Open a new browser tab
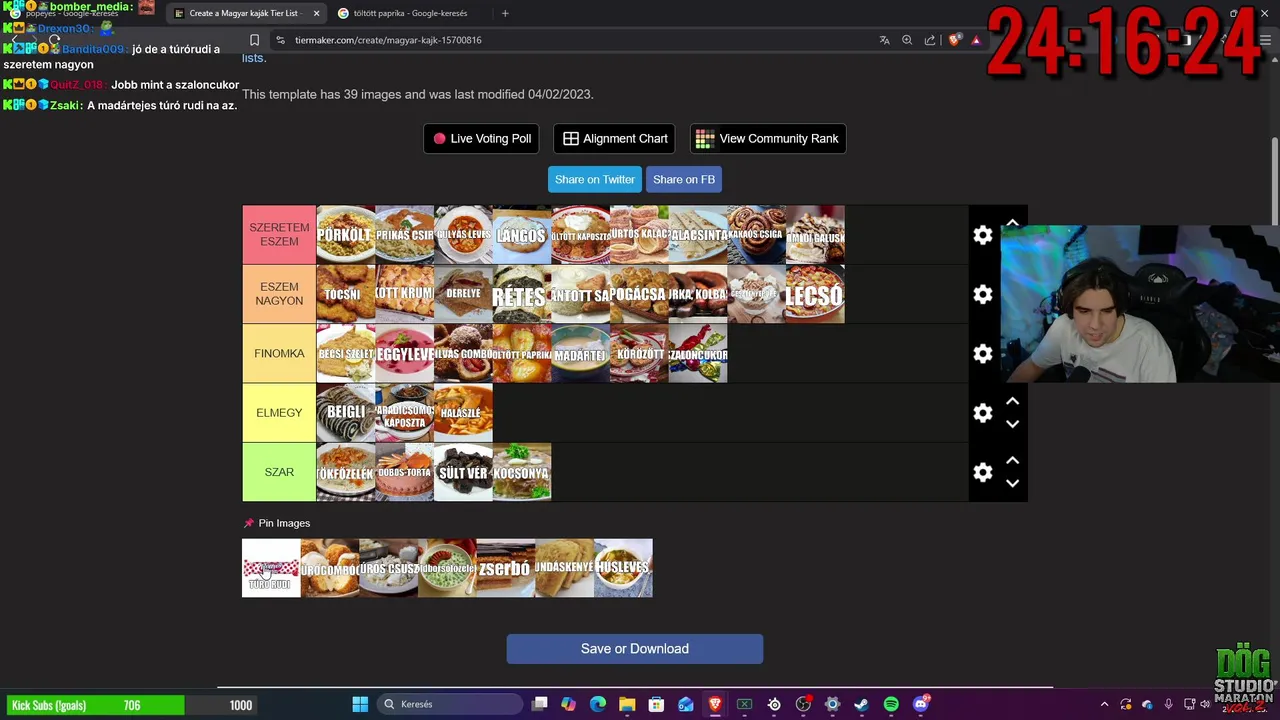Viewport: 1280px width, 720px height. point(505,13)
